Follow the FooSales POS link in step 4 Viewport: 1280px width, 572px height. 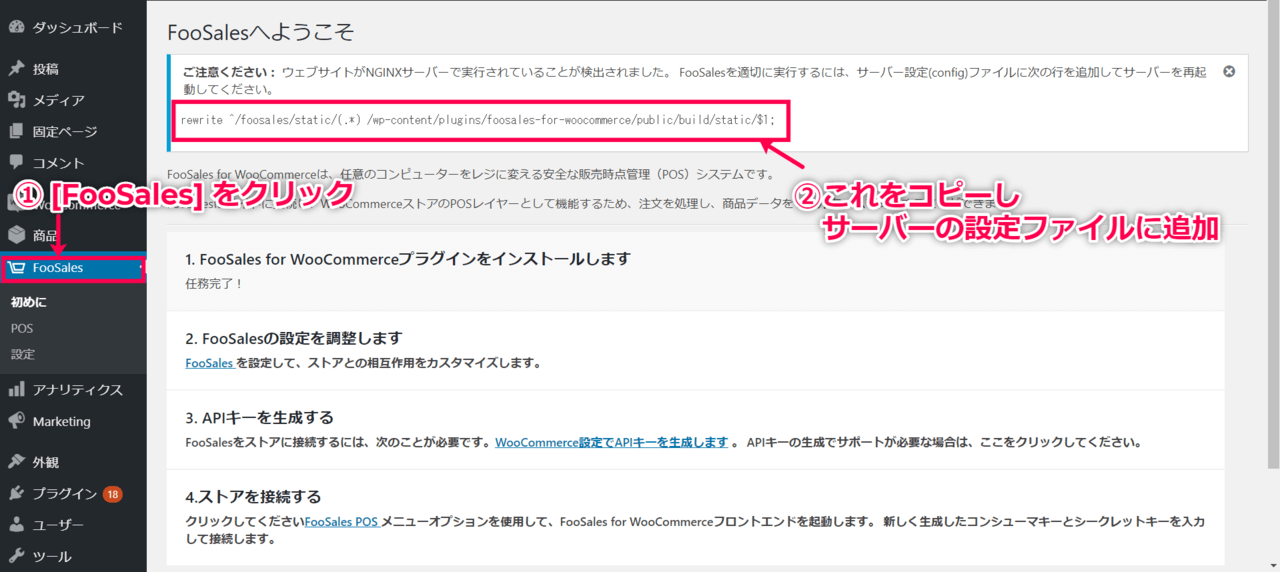(x=342, y=521)
